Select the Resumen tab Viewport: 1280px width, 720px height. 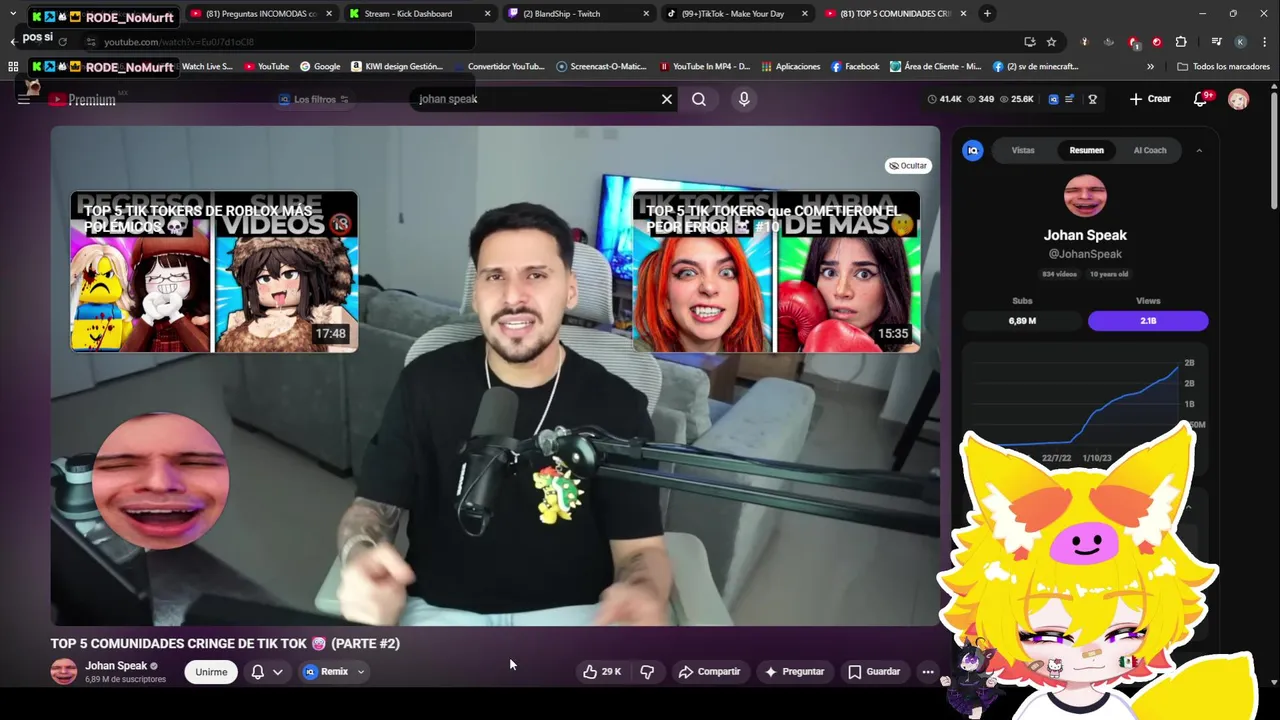click(x=1086, y=150)
